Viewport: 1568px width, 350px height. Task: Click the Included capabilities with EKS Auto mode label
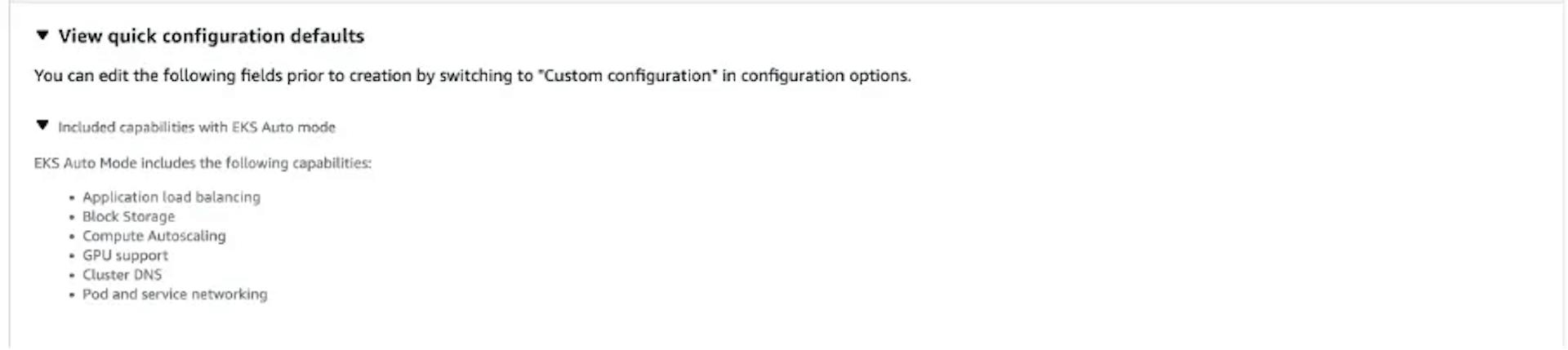196,127
